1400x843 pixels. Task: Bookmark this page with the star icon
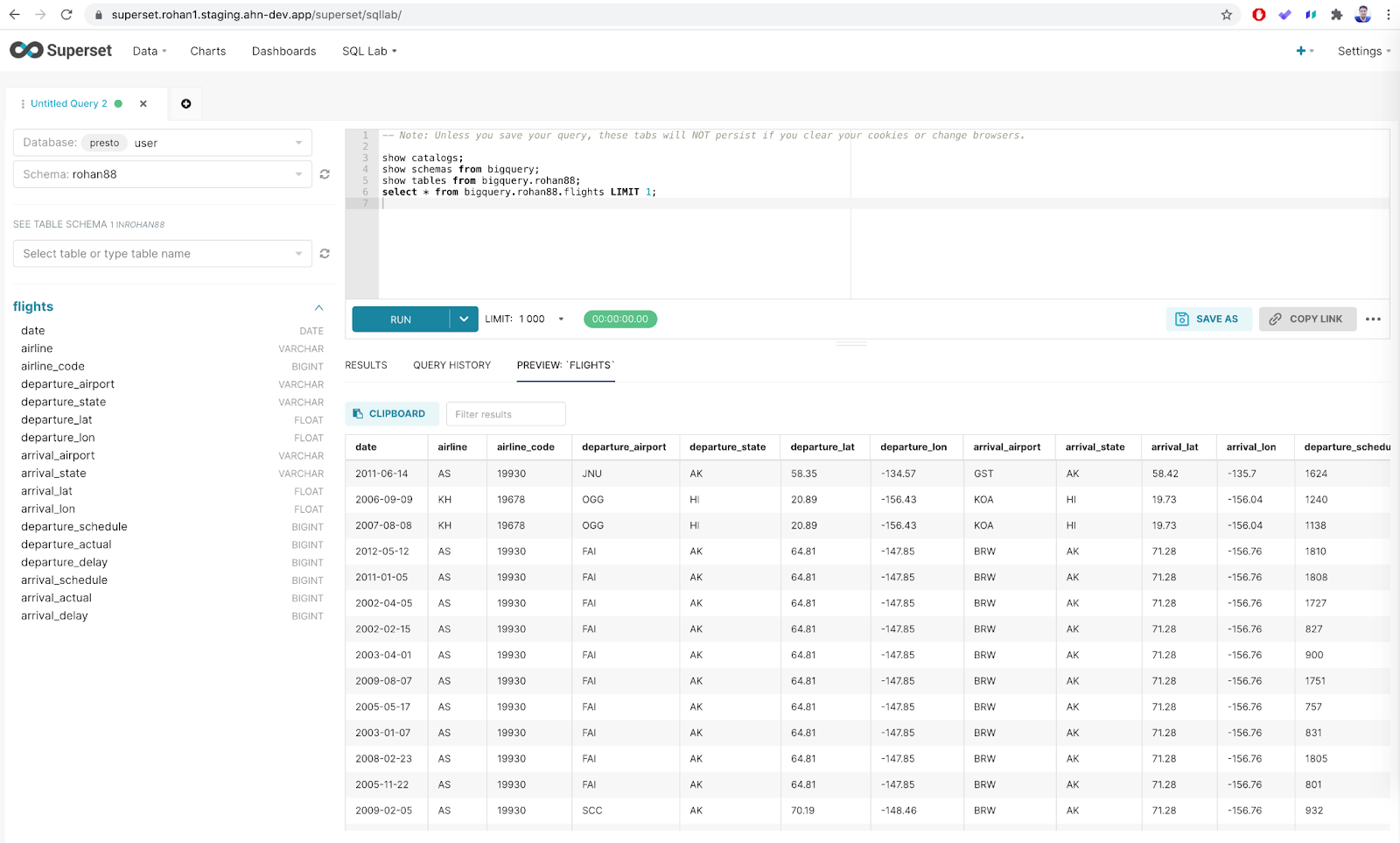click(1226, 15)
